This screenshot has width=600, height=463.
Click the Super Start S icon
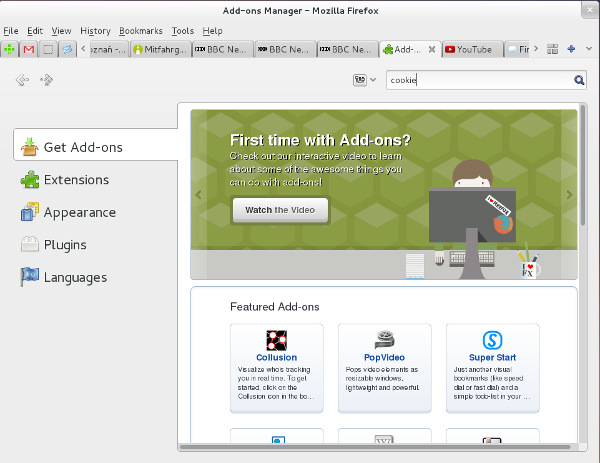point(492,340)
